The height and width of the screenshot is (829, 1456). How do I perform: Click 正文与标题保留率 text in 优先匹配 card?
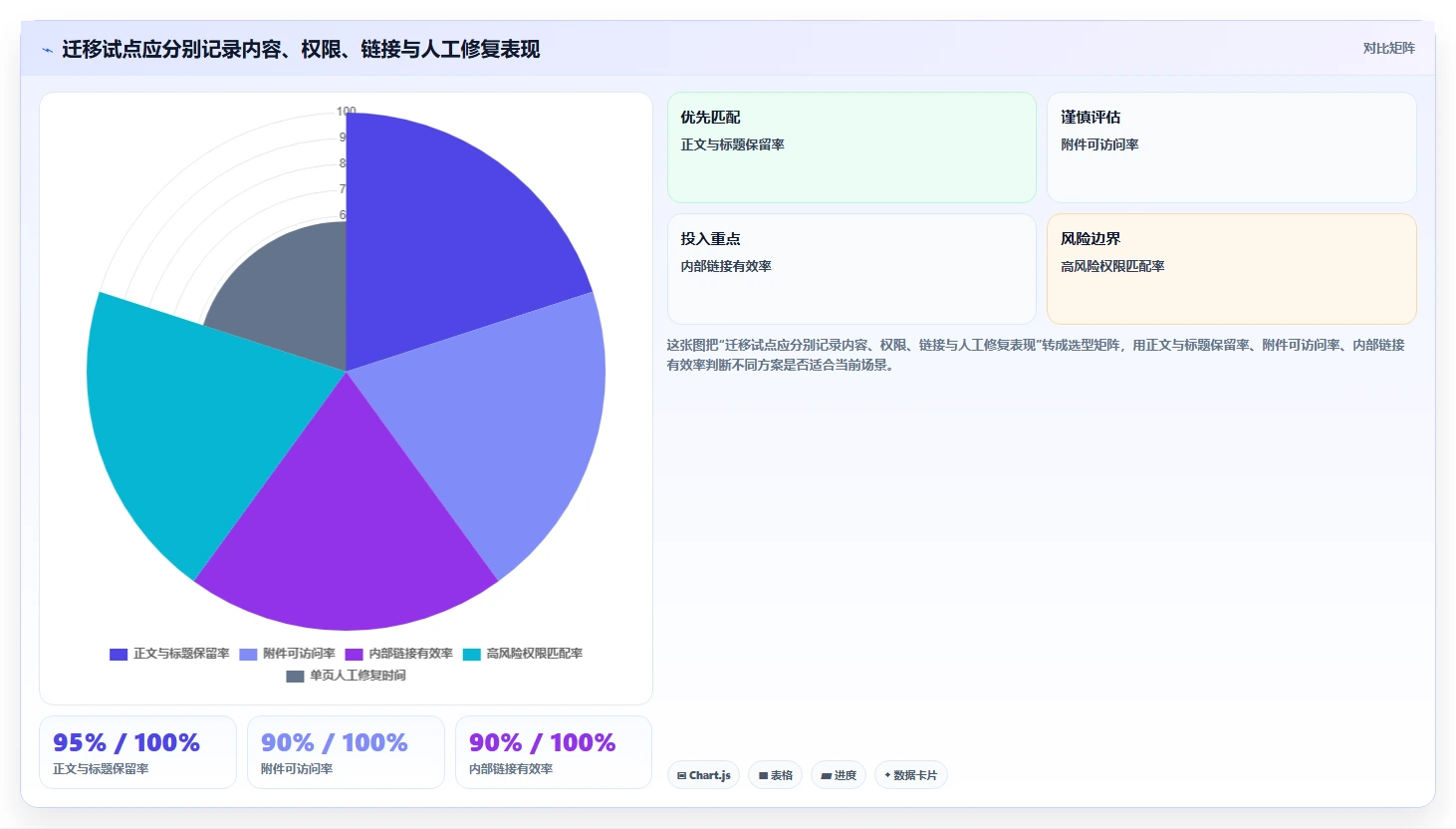pos(732,144)
